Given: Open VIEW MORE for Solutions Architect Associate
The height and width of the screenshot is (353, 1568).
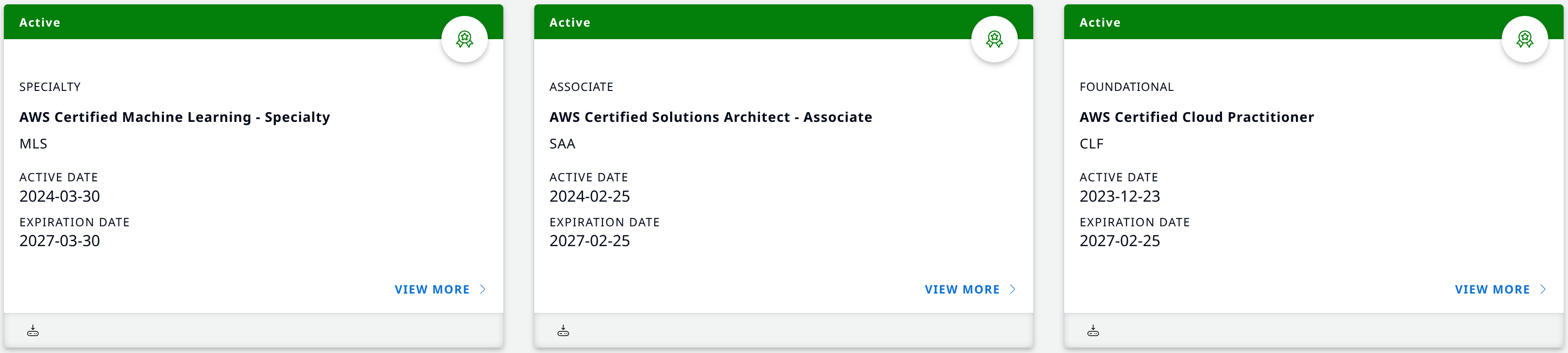Looking at the screenshot, I should [x=962, y=290].
